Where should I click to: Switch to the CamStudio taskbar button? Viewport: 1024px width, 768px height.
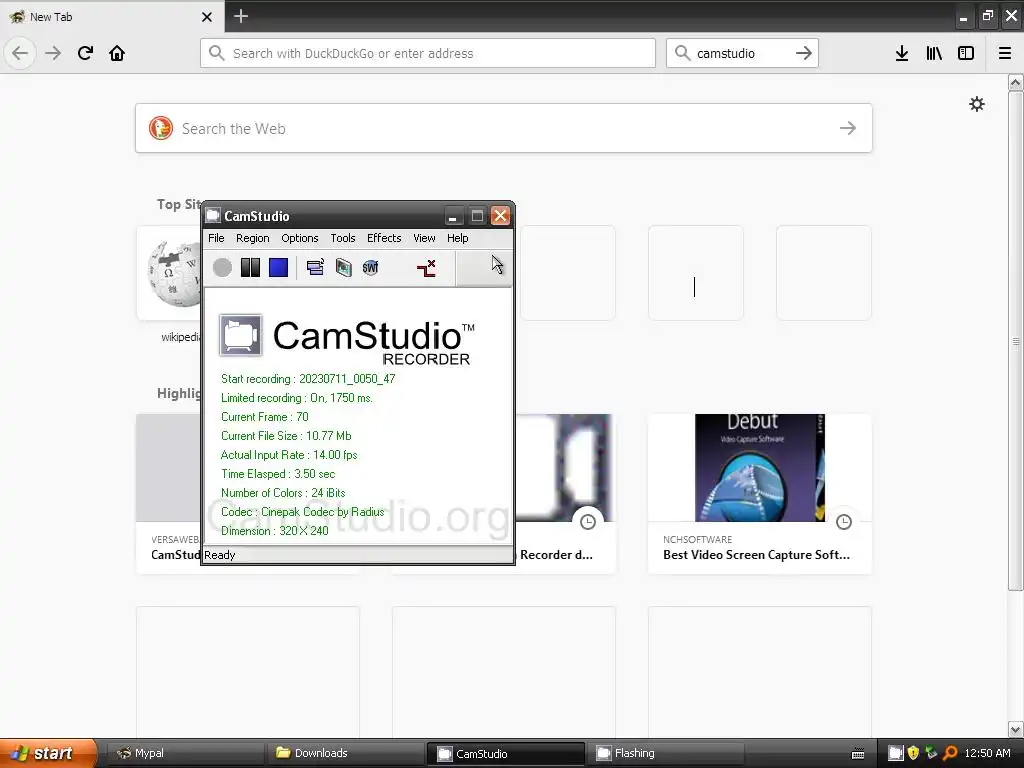pyautogui.click(x=505, y=753)
